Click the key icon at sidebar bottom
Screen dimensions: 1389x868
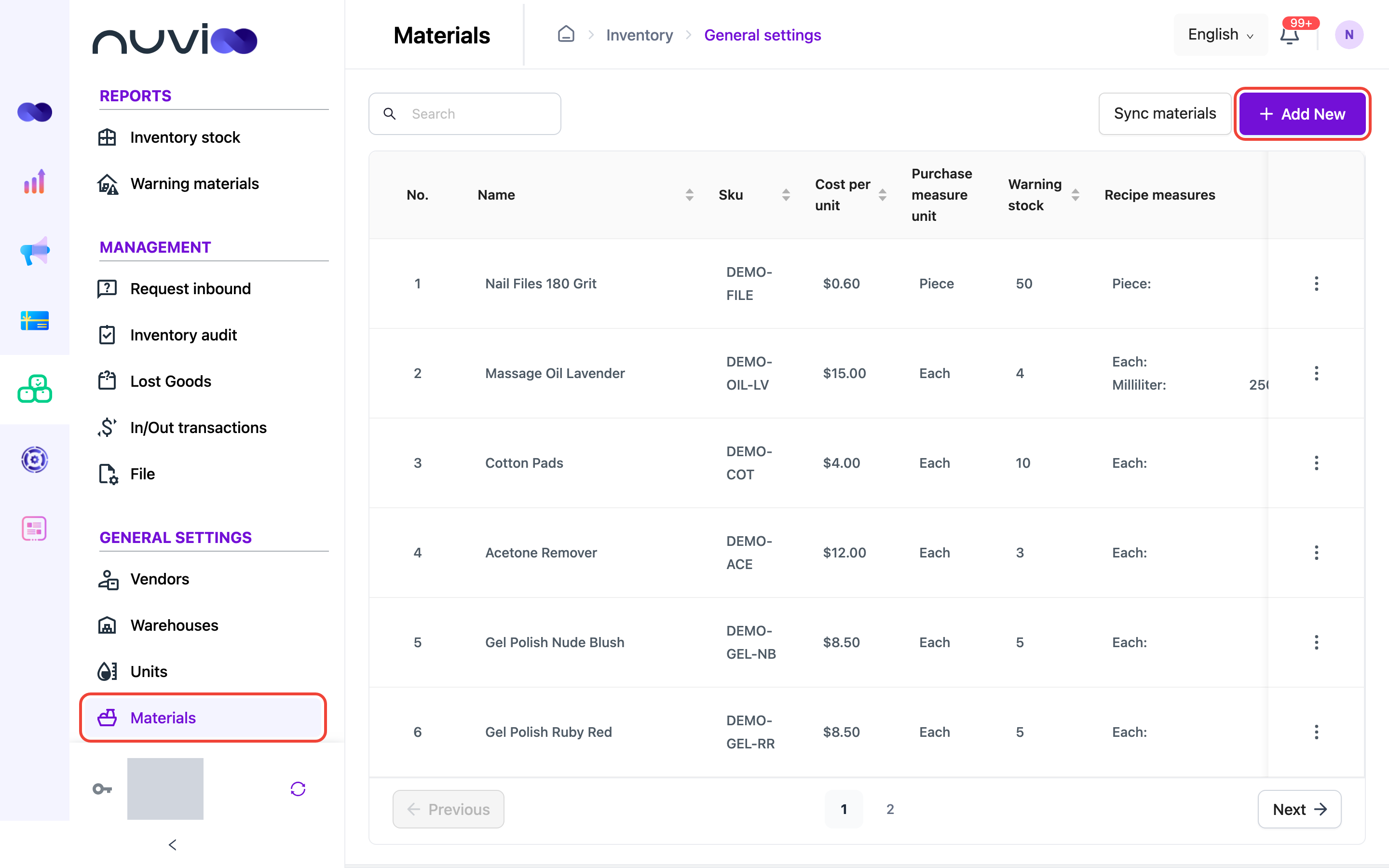click(x=102, y=789)
